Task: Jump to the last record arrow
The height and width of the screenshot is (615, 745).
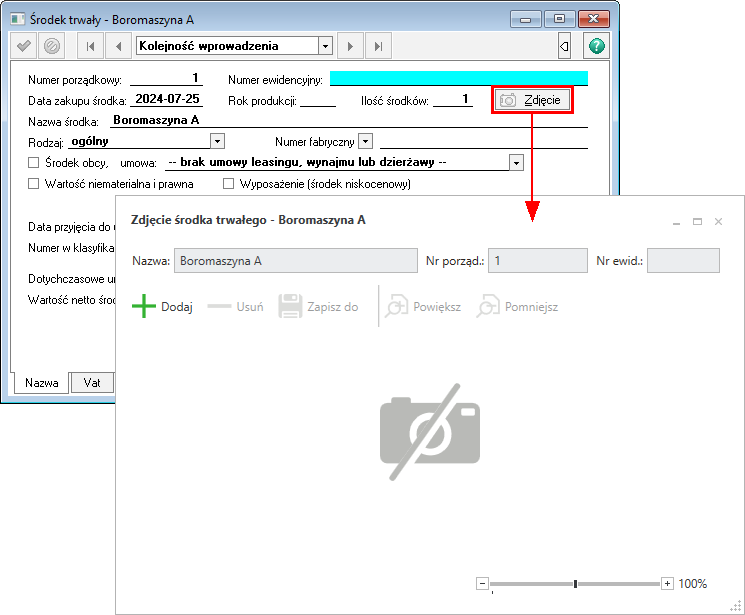Action: (377, 46)
